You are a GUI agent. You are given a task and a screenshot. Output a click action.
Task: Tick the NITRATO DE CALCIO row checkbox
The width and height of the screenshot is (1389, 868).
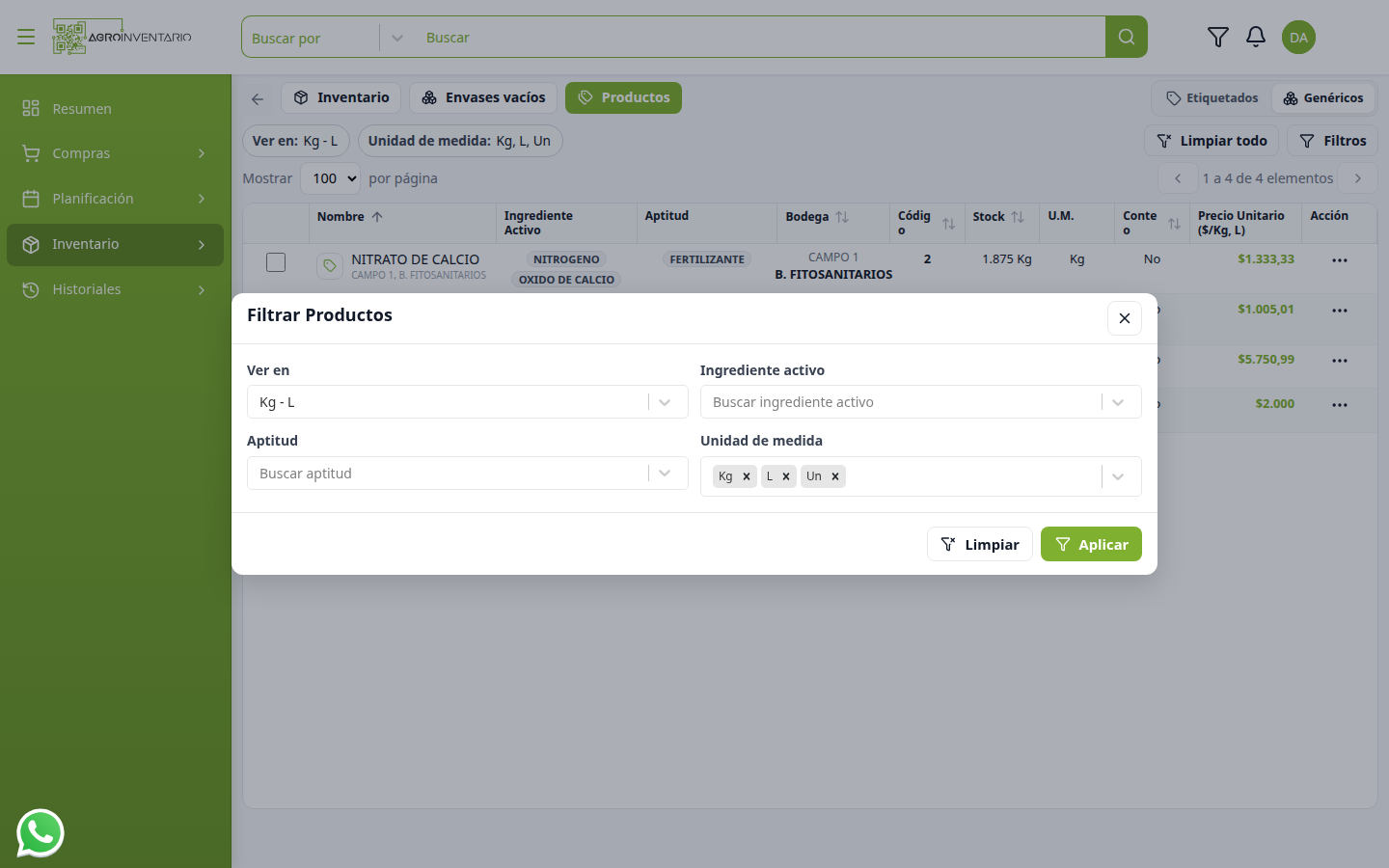276,262
